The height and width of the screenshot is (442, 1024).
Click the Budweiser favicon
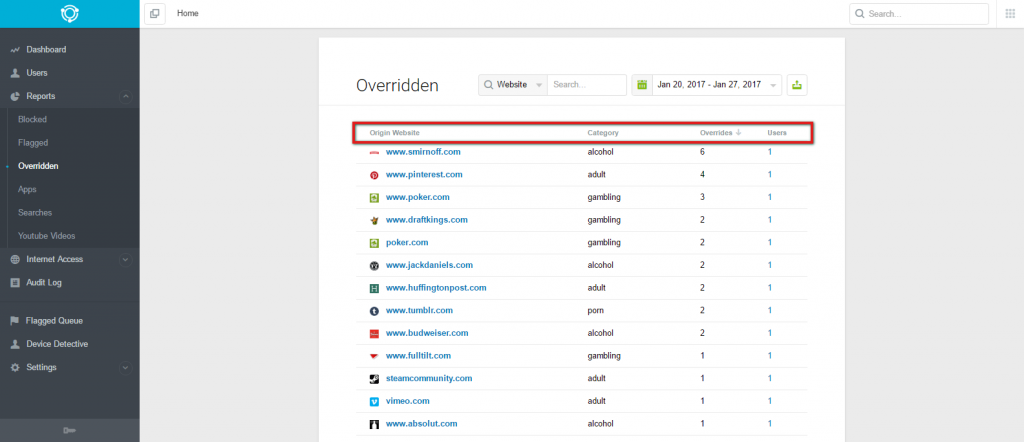375,334
